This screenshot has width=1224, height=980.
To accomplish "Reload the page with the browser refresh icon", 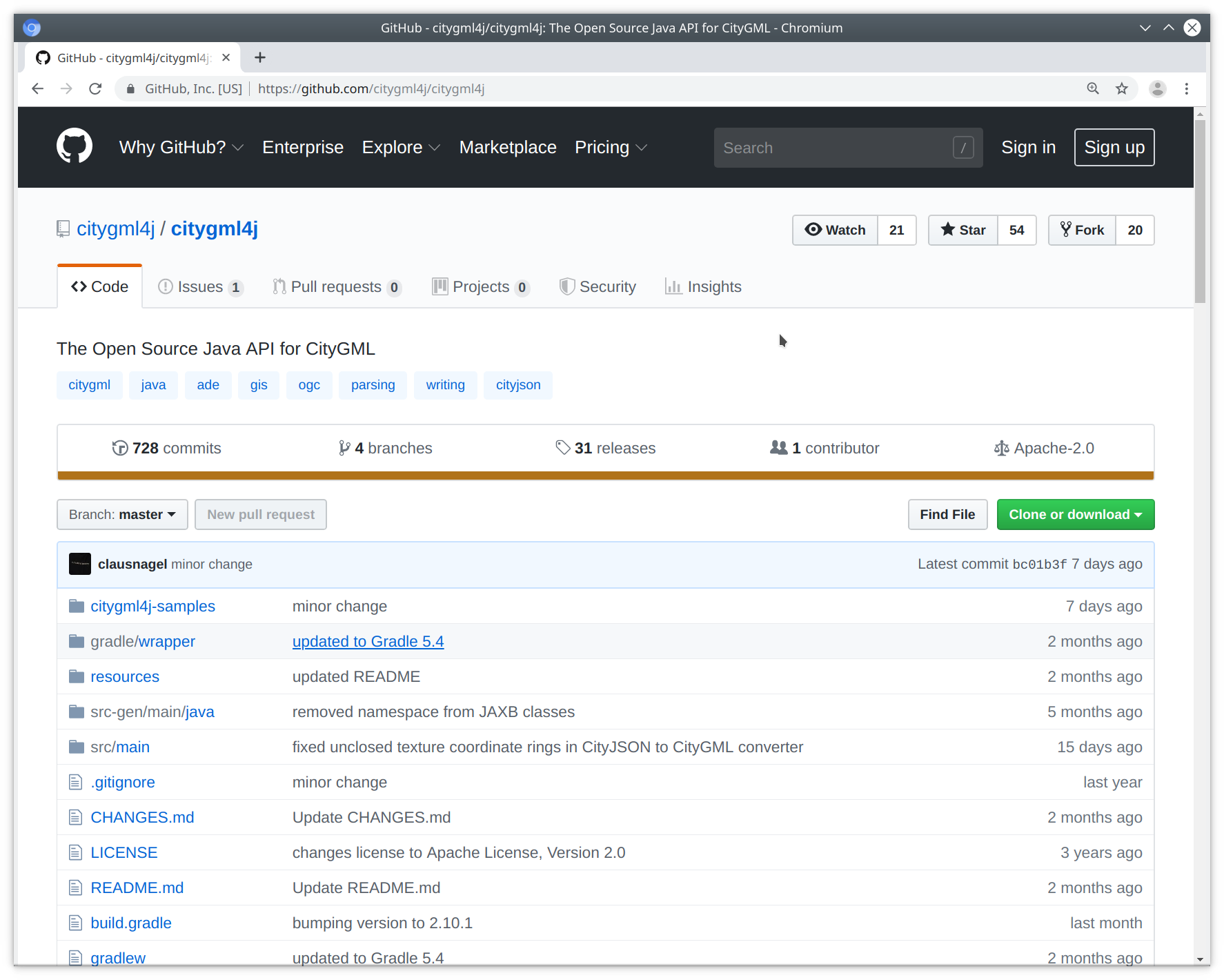I will (95, 88).
